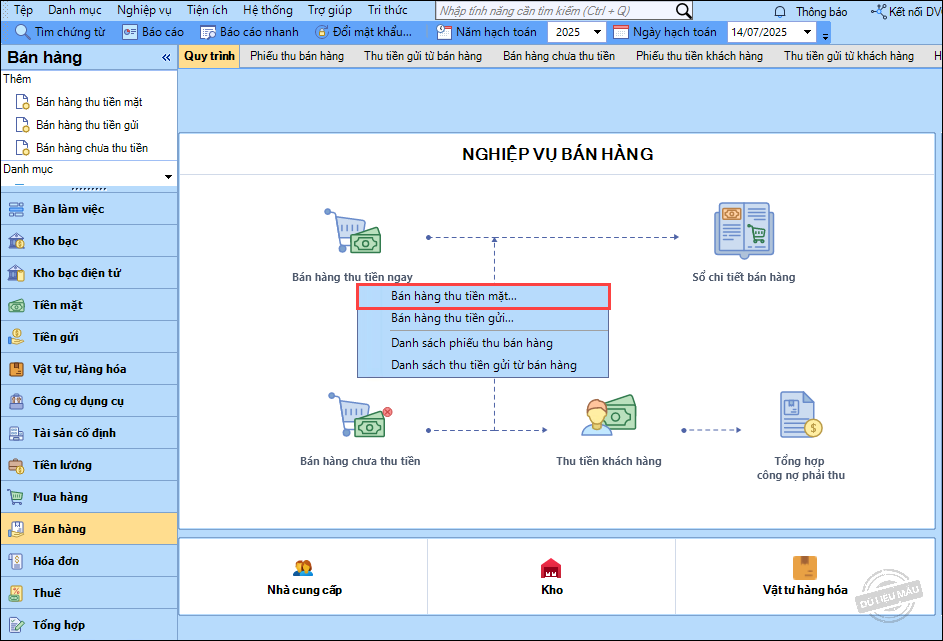Open the Trợ giúp menu
943x641 pixels.
click(x=330, y=10)
